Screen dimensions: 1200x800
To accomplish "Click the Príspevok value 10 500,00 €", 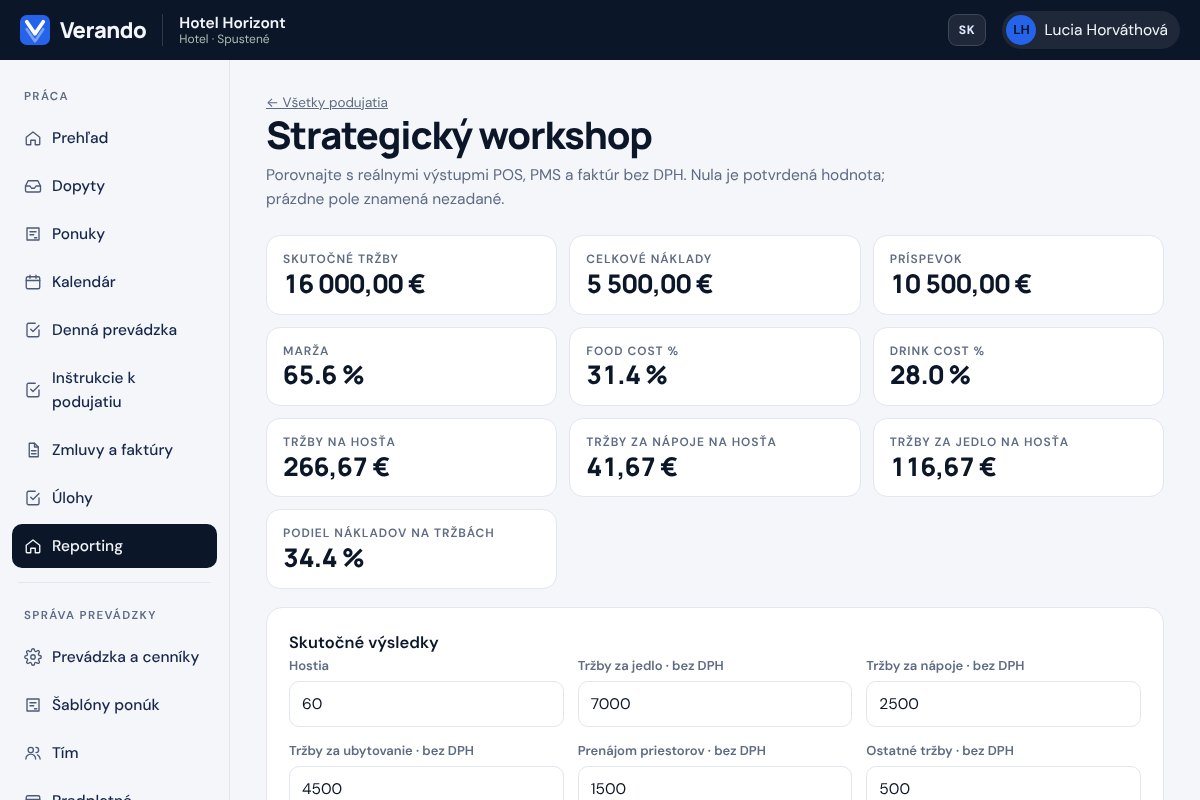I will tap(961, 284).
